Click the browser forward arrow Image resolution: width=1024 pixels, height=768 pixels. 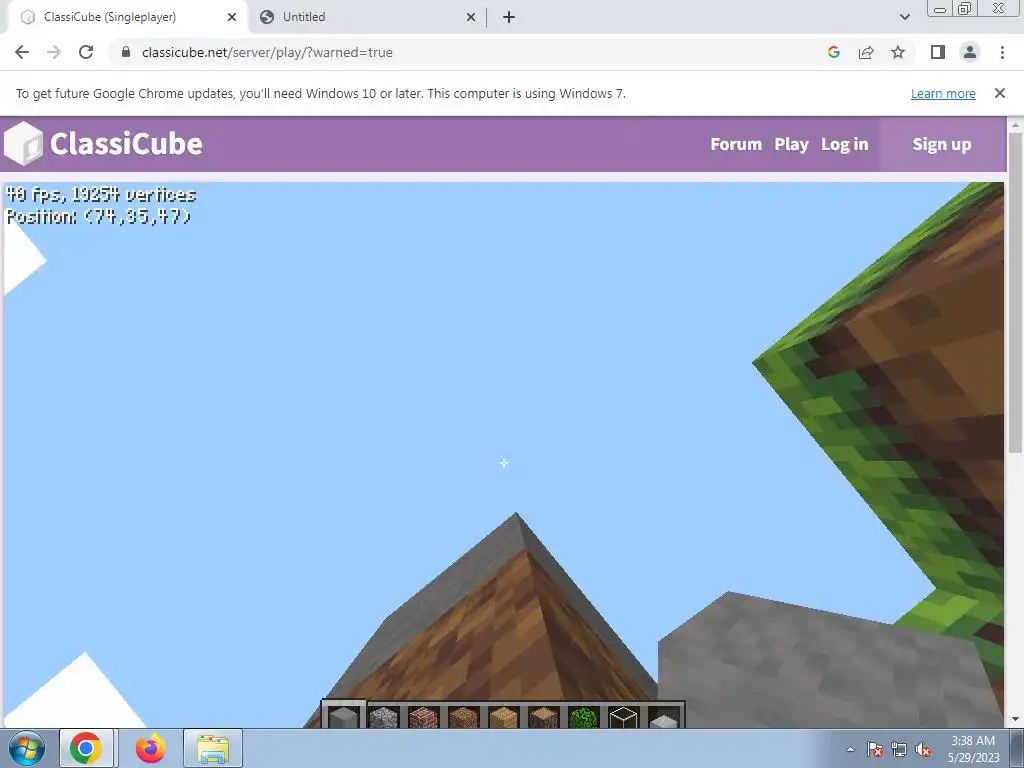click(54, 52)
